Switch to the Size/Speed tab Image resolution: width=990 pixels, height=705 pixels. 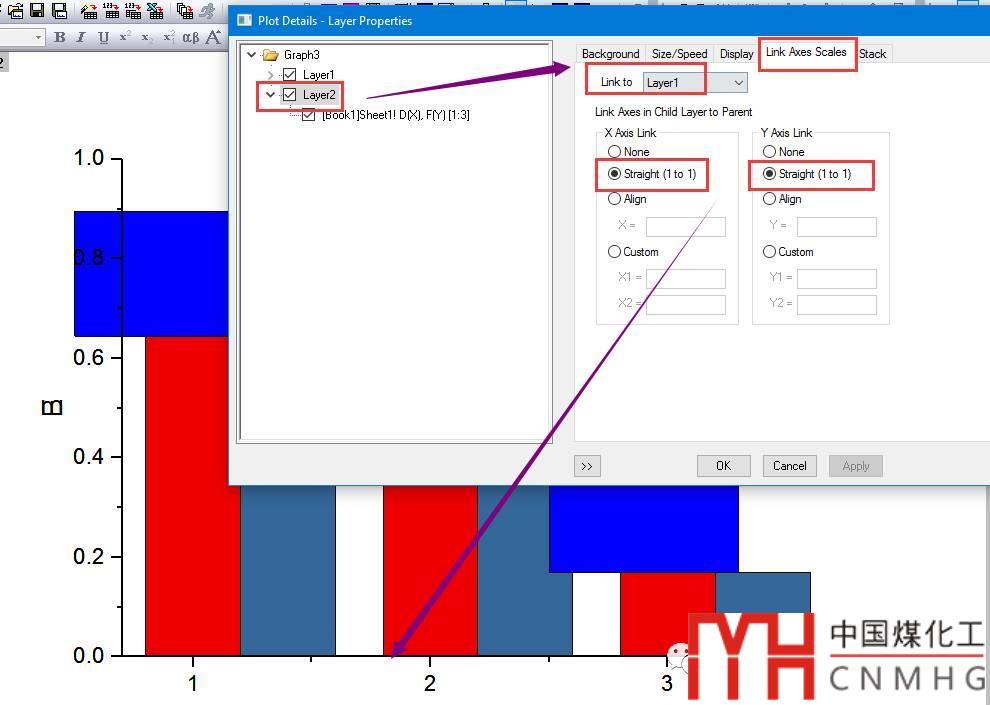(679, 54)
